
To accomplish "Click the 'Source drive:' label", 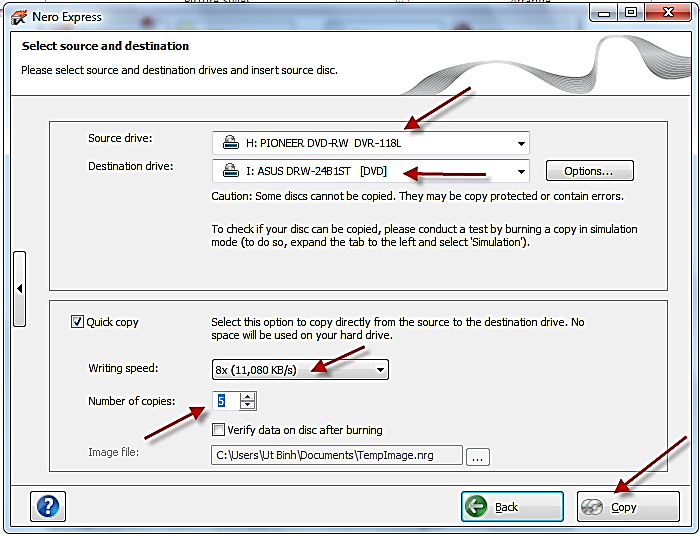I will 120,138.
